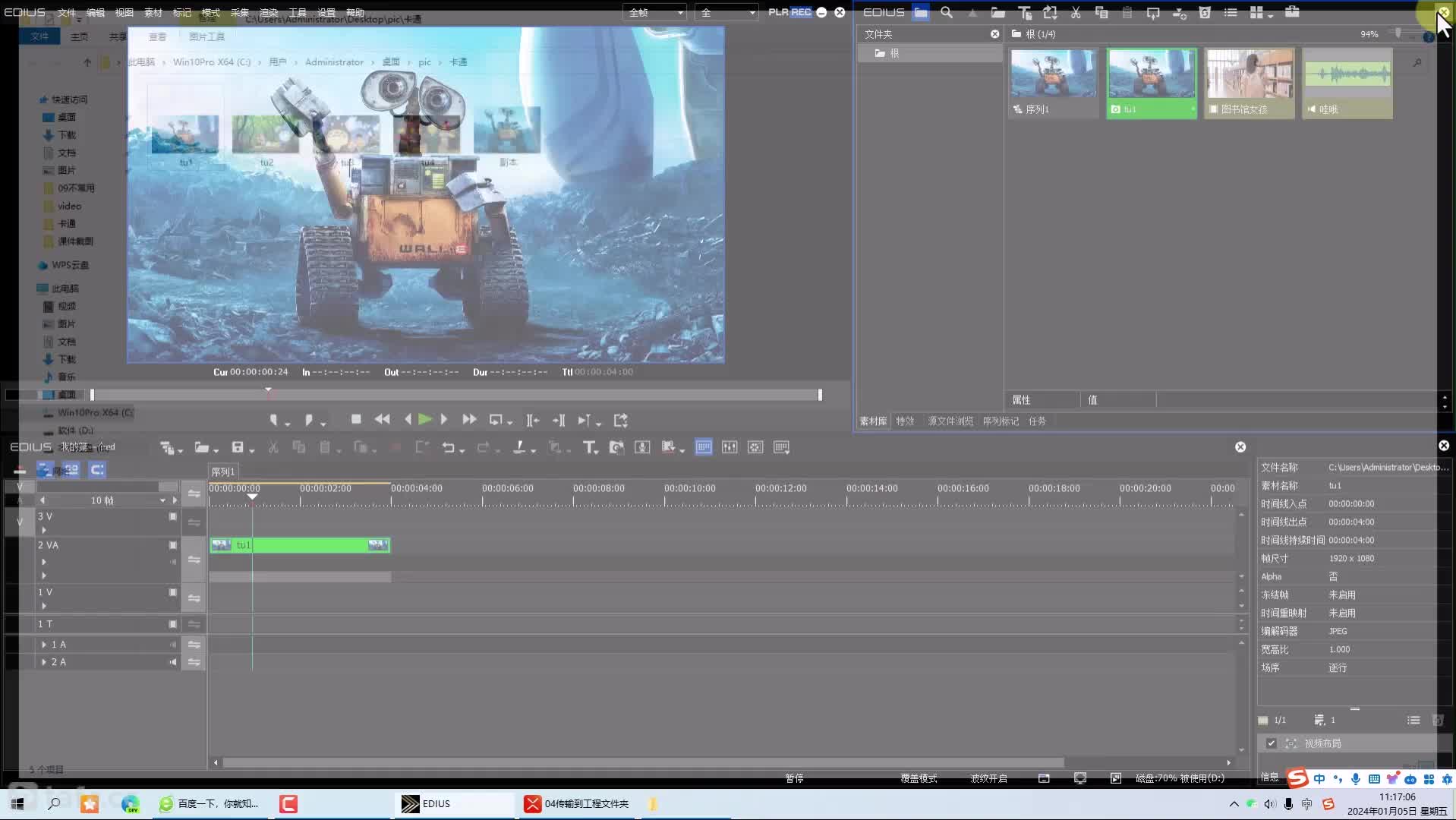Screen dimensions: 1456x820
Task: Open the 素材 menu in EDIUS
Action: [x=153, y=12]
